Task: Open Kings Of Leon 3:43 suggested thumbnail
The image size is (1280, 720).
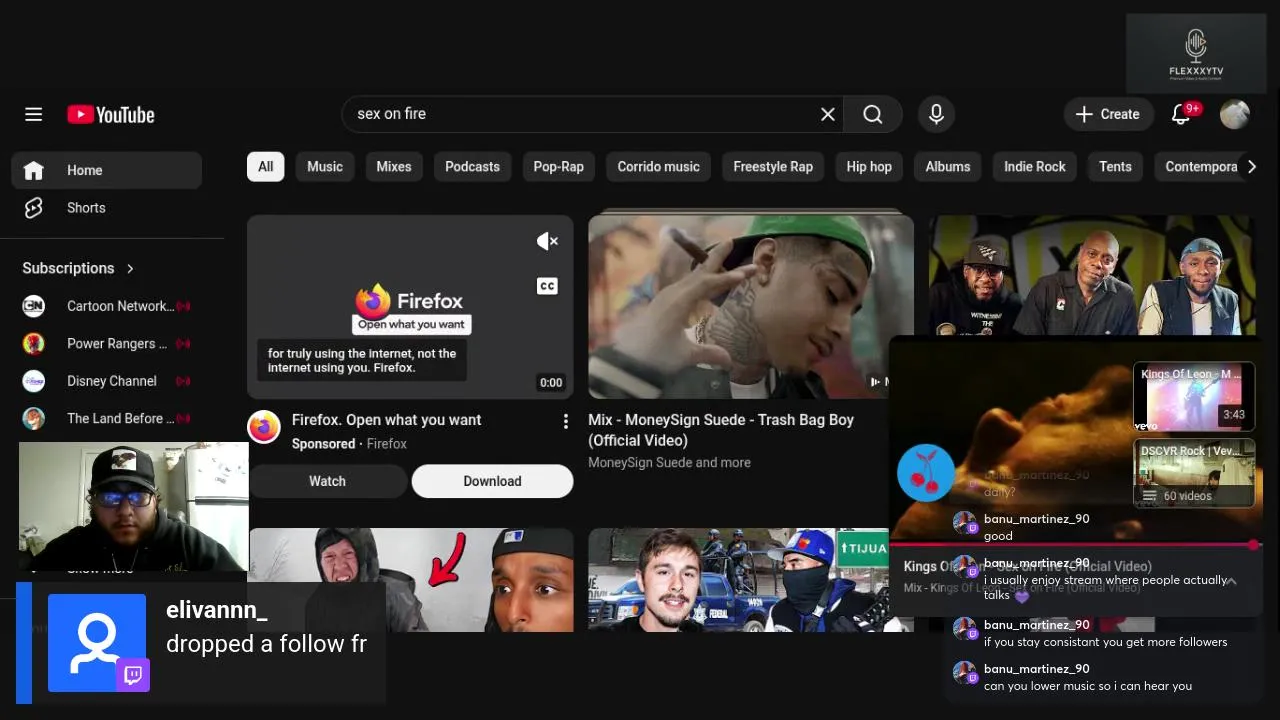Action: pyautogui.click(x=1194, y=397)
